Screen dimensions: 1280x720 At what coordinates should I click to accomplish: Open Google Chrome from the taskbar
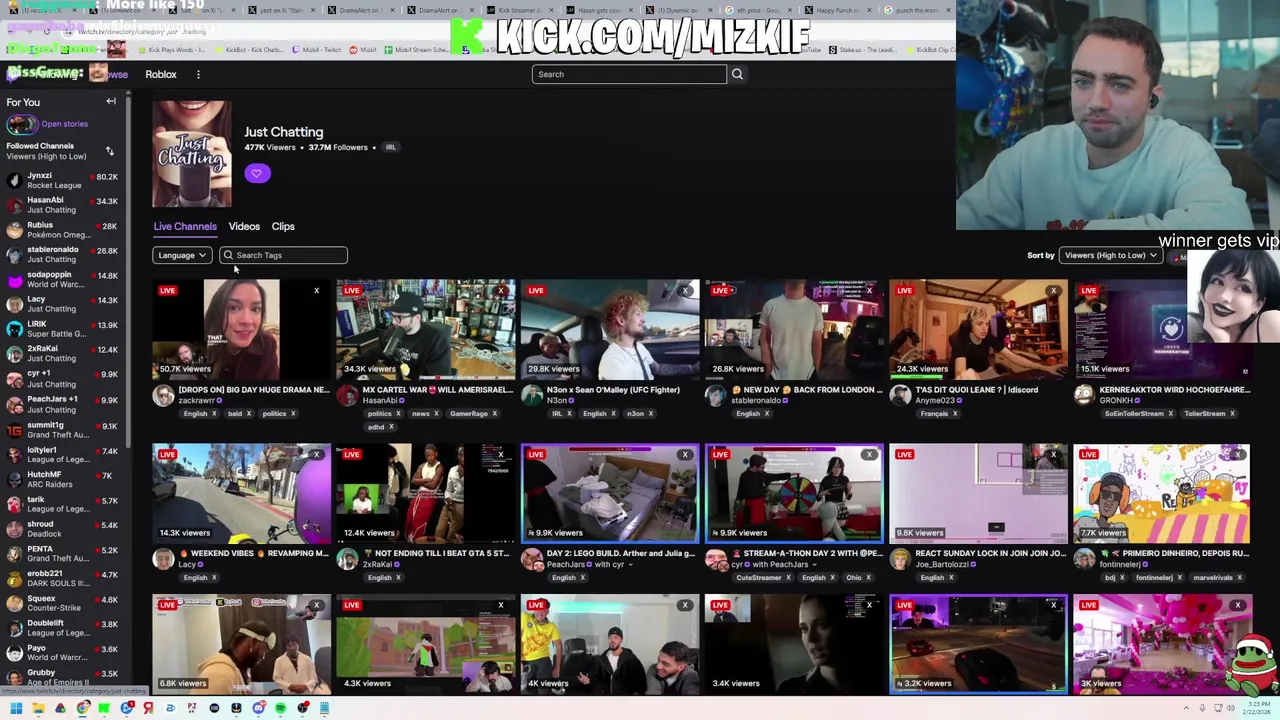click(82, 708)
